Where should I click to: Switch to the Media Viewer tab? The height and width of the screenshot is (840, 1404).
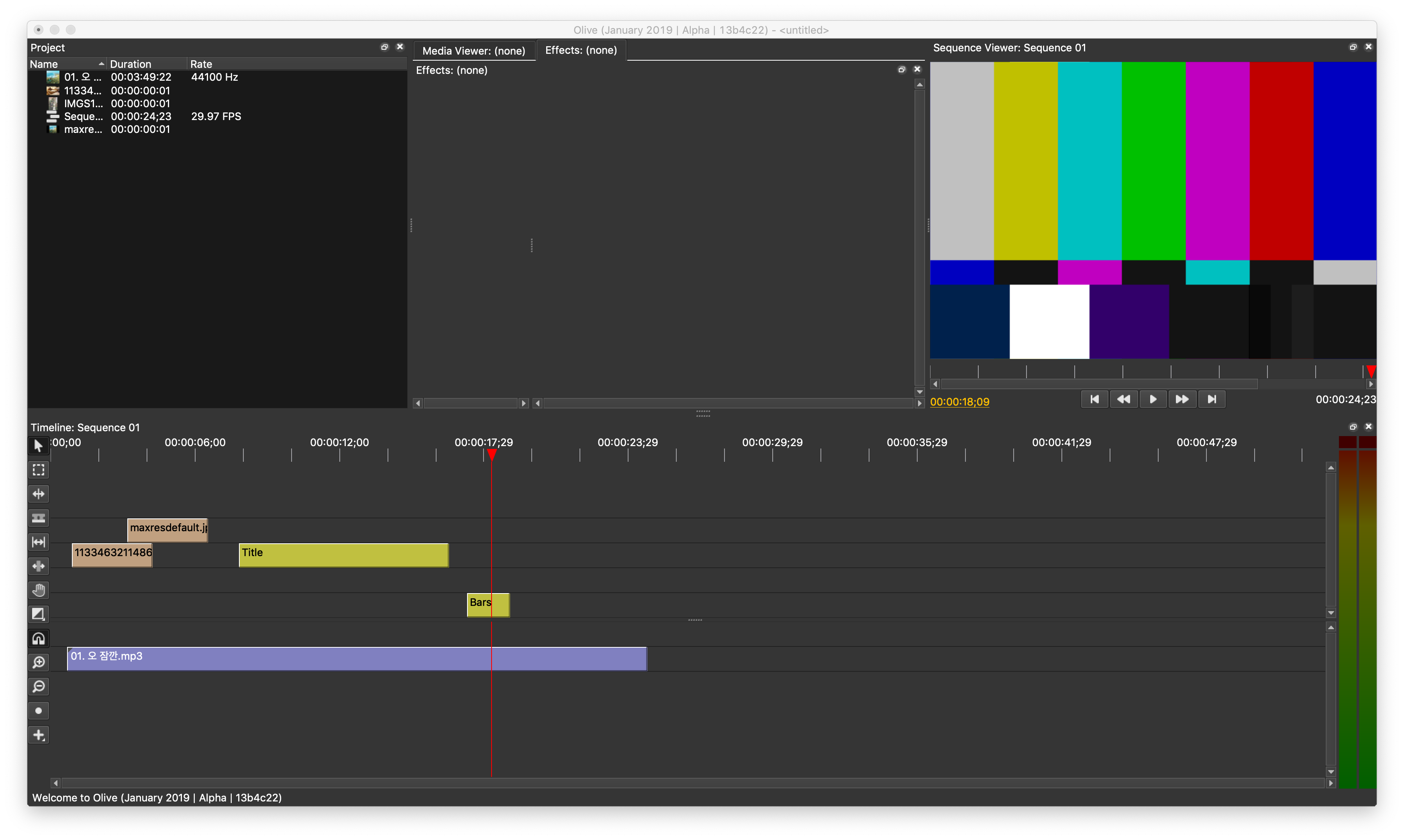[474, 51]
